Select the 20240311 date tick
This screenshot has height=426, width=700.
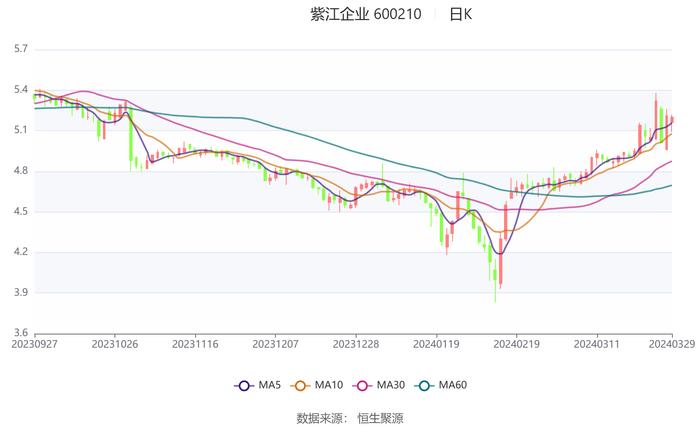tap(596, 343)
